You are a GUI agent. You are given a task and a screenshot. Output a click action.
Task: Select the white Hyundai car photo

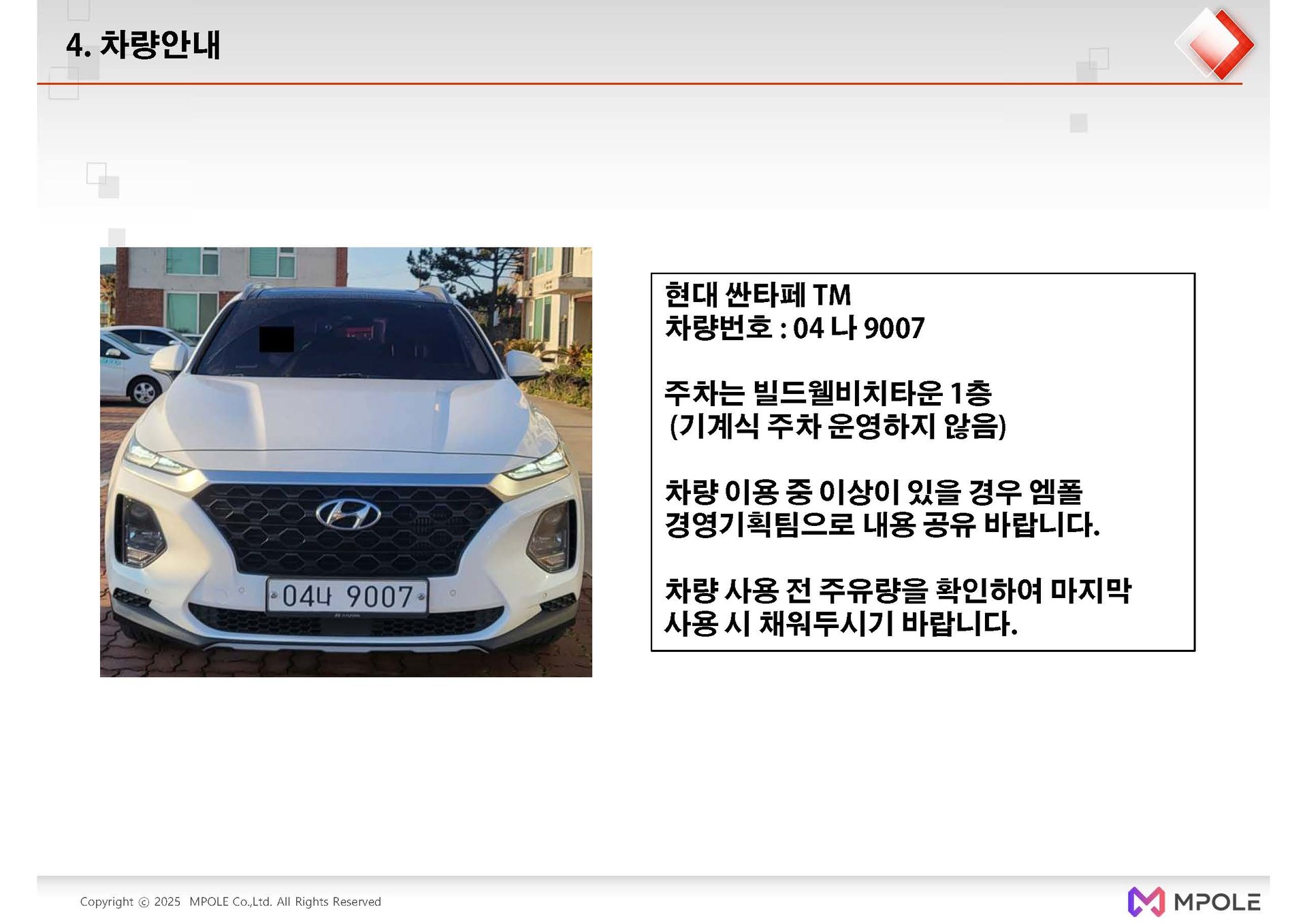[x=346, y=461]
